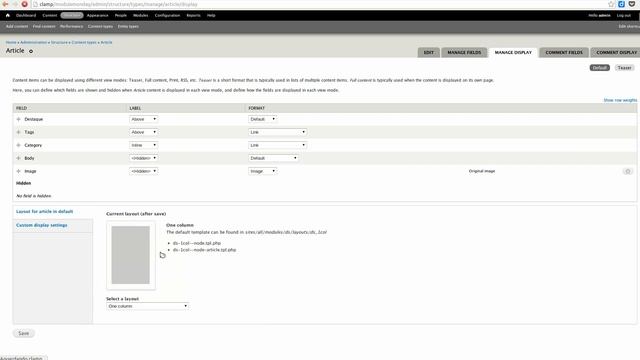Click the browser back arrow
Screen dimensions: 640x360
(x=5, y=4)
